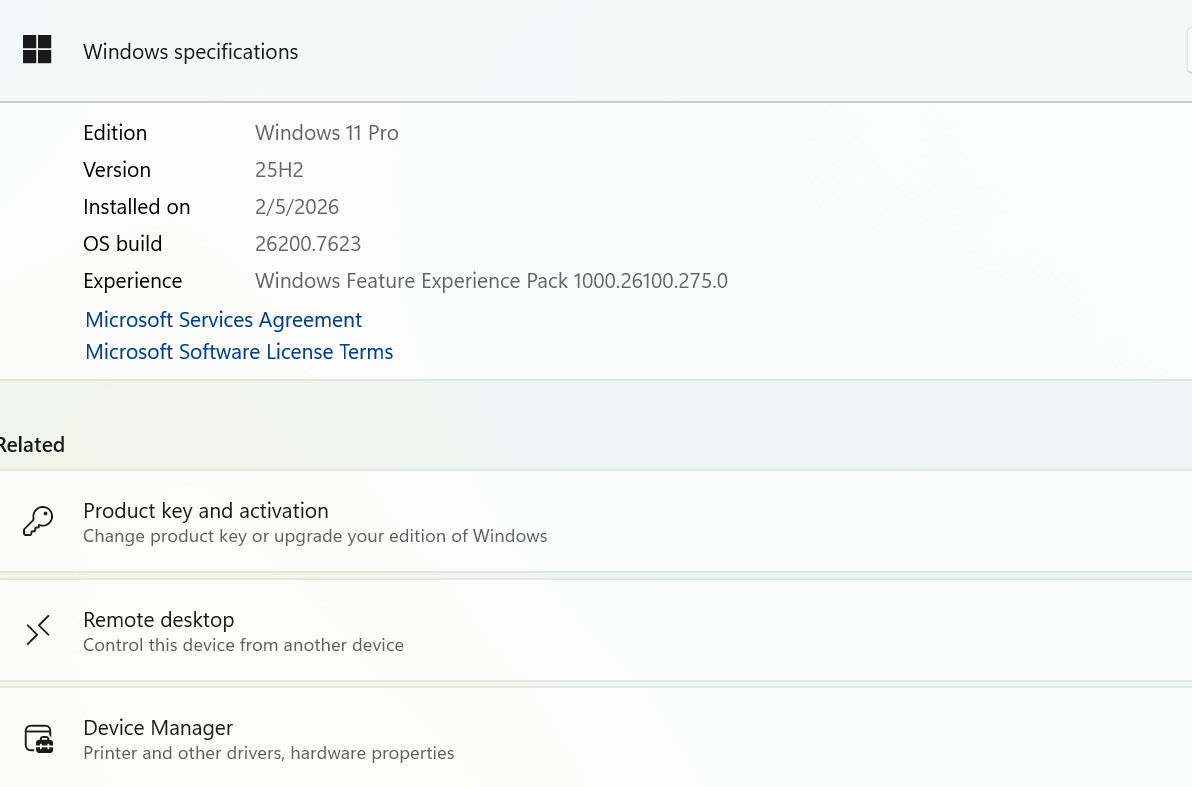The width and height of the screenshot is (1192, 787).
Task: Click the key icon for Product key and activation
Action: click(37, 522)
